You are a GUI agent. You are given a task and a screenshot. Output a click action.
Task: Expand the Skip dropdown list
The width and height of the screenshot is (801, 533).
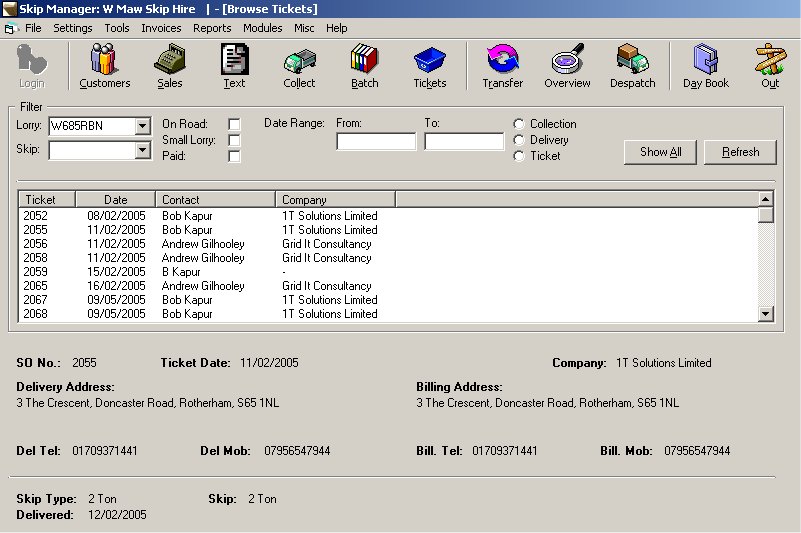(x=143, y=150)
